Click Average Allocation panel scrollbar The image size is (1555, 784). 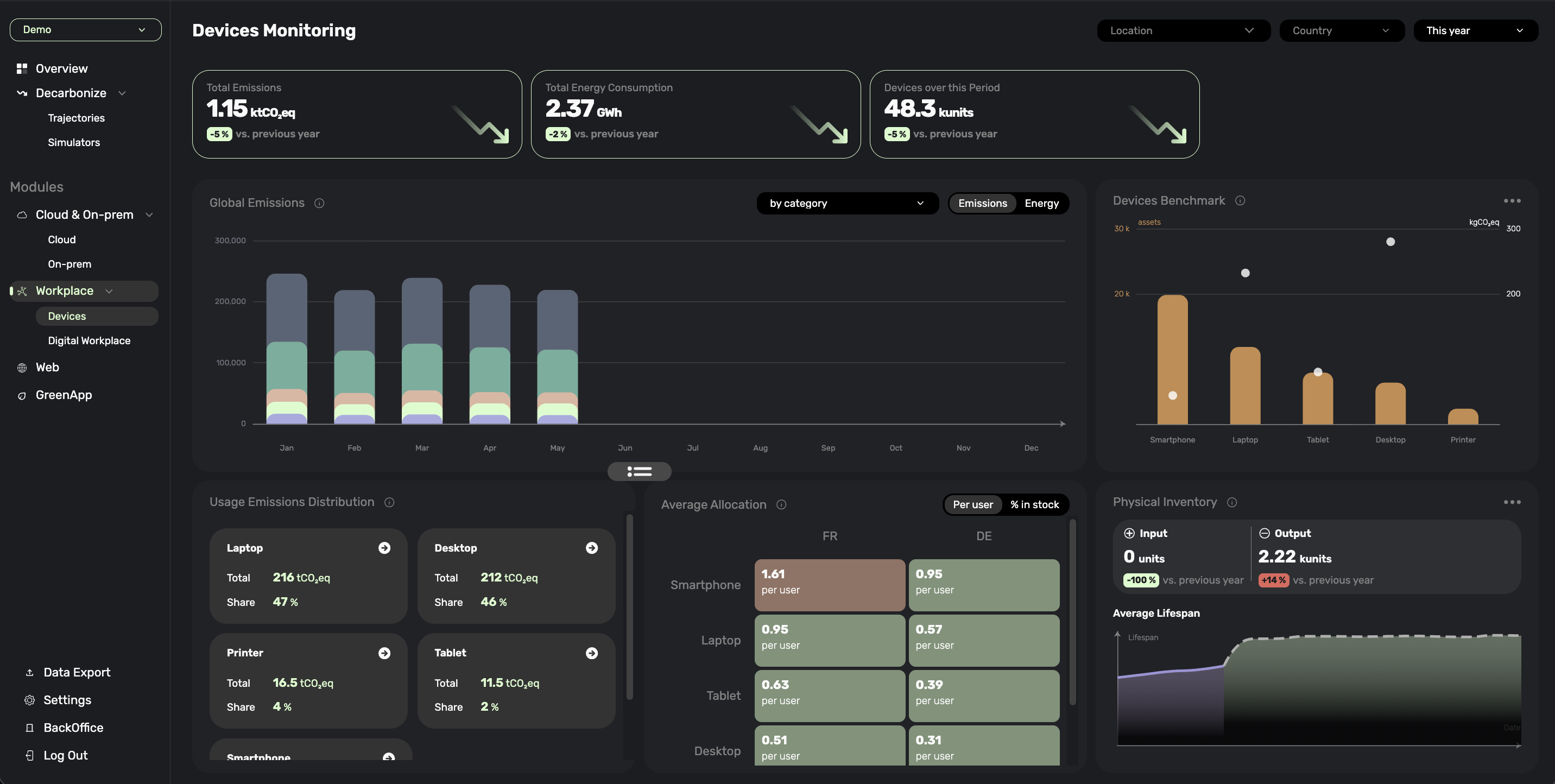click(1072, 611)
